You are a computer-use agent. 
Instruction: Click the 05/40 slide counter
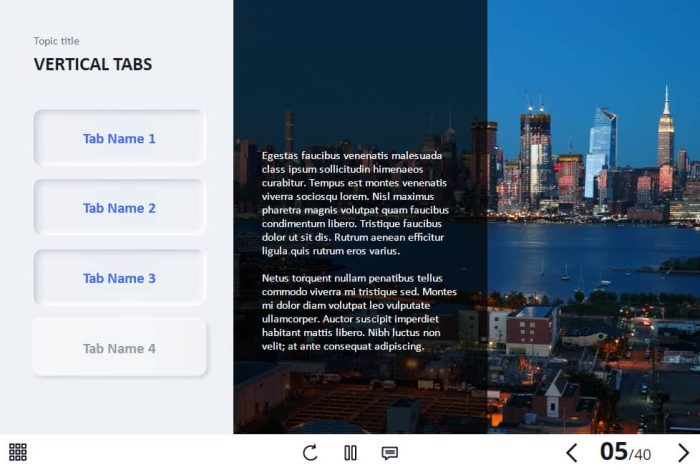click(625, 452)
